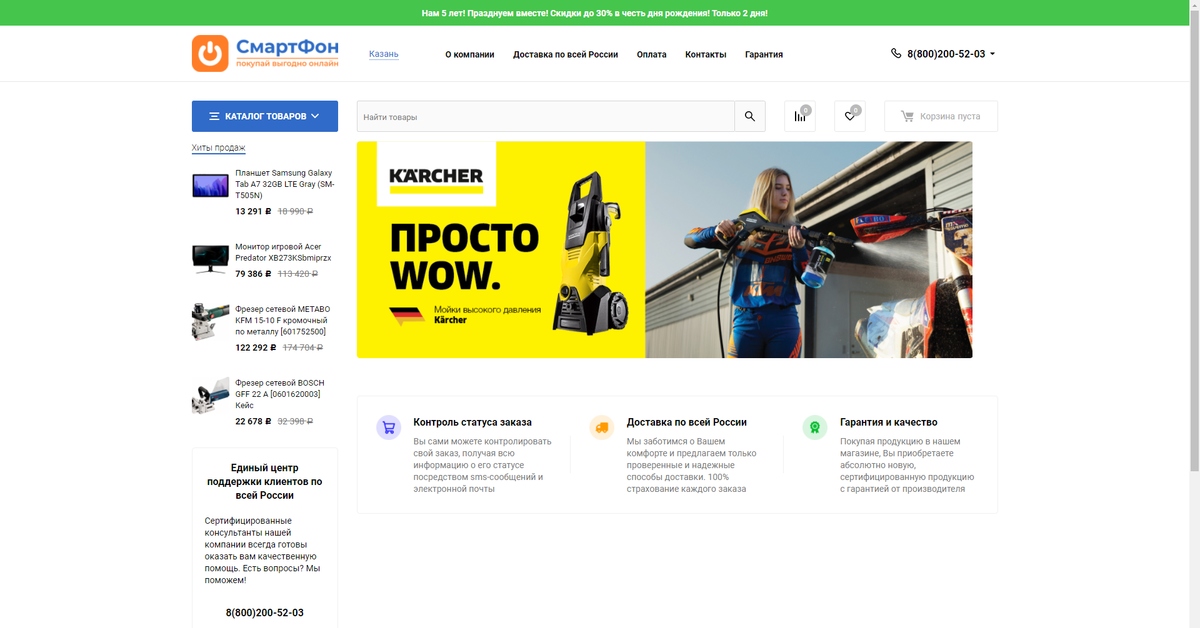Image resolution: width=1200 pixels, height=628 pixels.
Task: Click Единый центр поддержки клиентов heading
Action: click(265, 481)
